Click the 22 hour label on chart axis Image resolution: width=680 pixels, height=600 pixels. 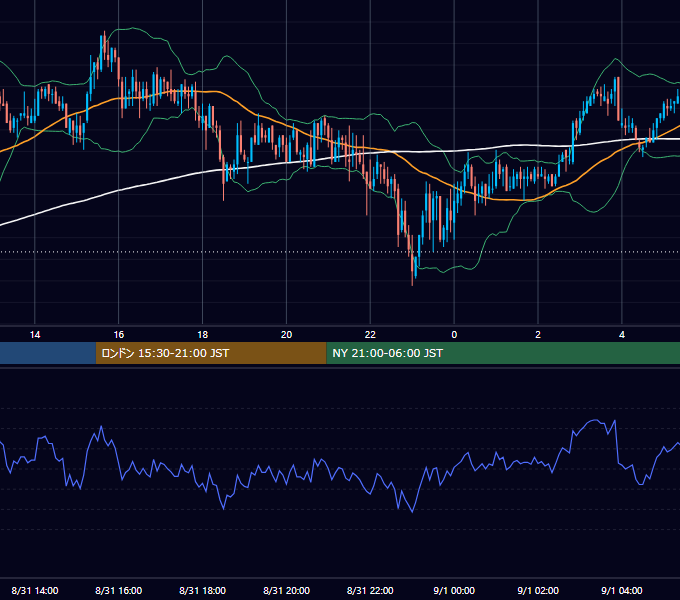[x=370, y=335]
